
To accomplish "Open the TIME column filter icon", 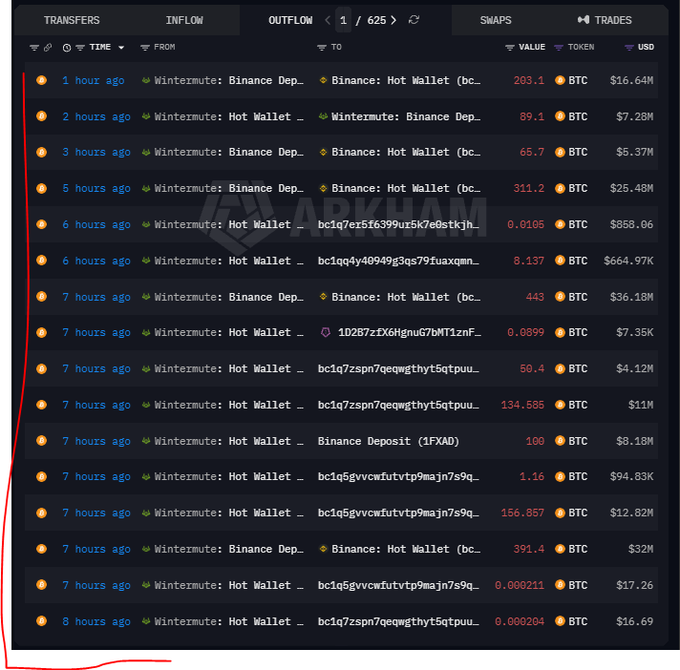I will (80, 48).
